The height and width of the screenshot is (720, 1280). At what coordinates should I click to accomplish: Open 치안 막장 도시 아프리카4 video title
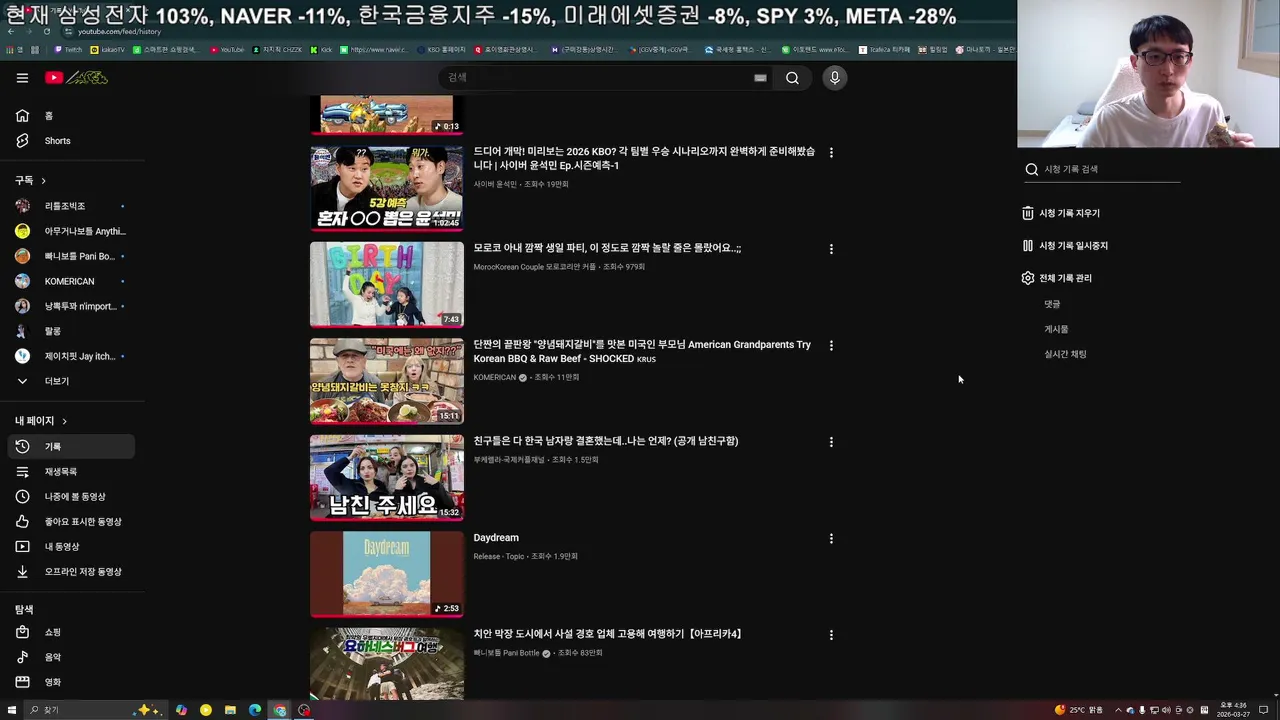(x=607, y=634)
